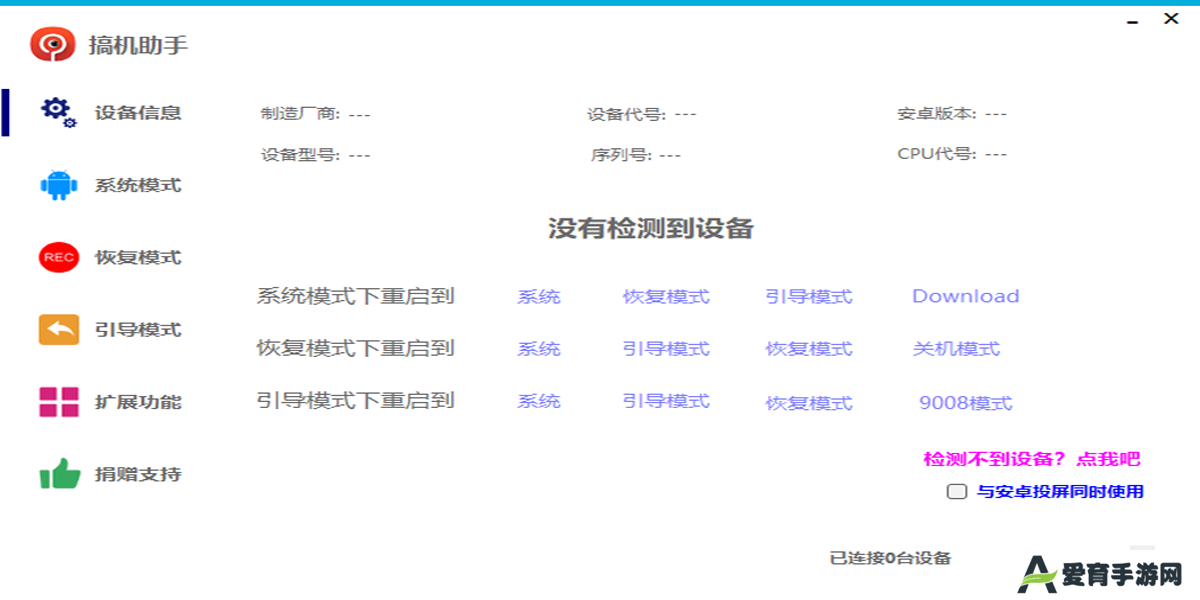Close the 搞机助手 window

point(1171,18)
